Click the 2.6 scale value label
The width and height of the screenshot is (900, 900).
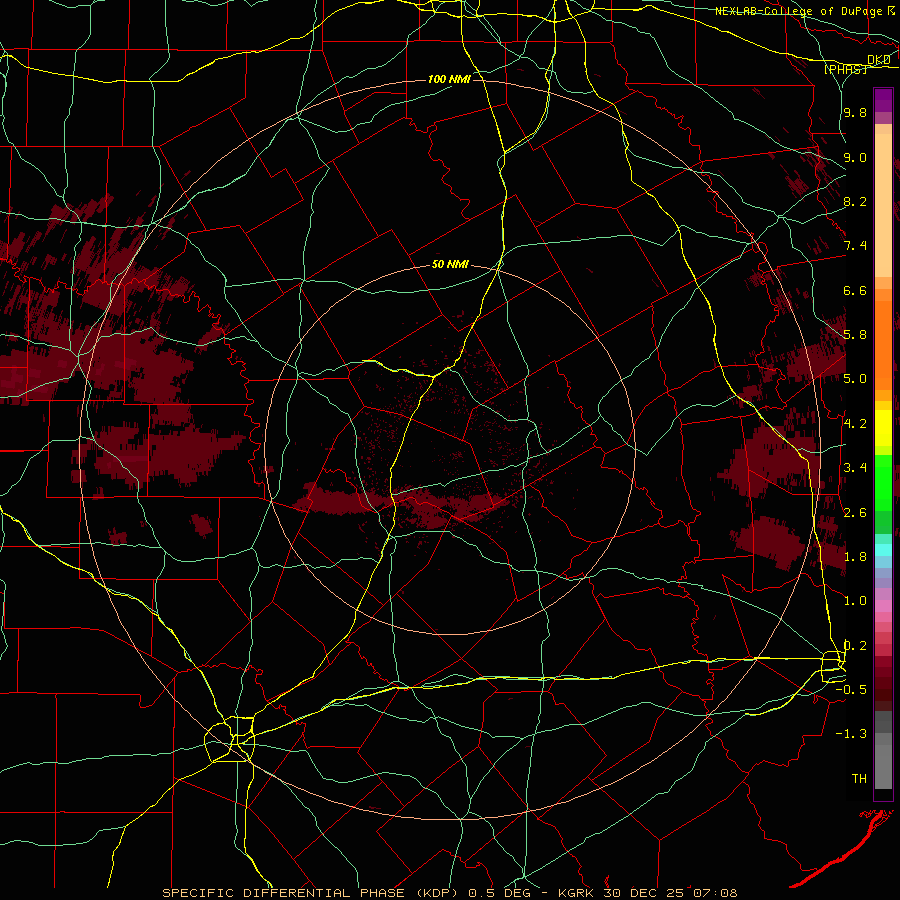[855, 513]
